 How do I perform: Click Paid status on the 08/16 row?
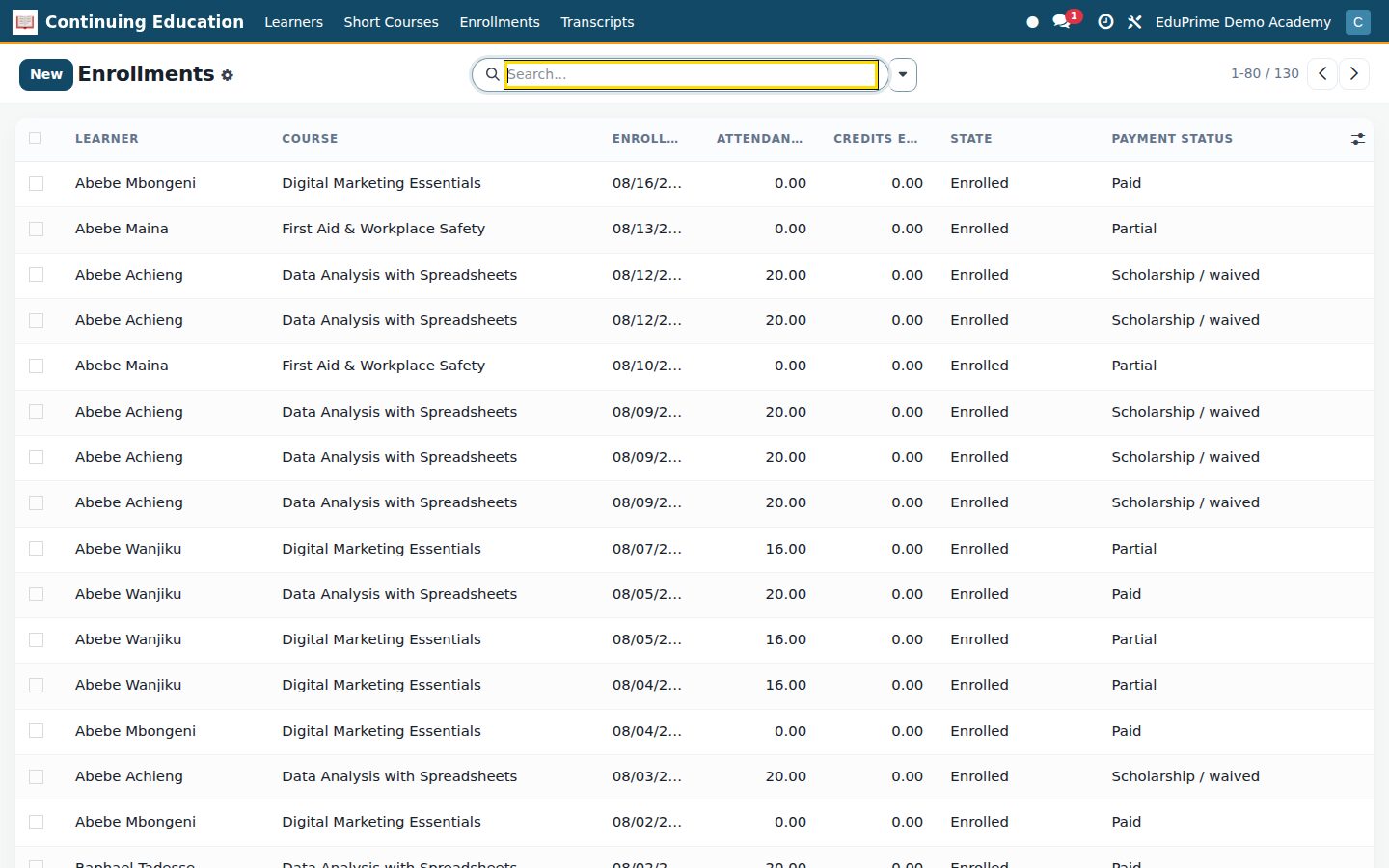pyautogui.click(x=1126, y=183)
